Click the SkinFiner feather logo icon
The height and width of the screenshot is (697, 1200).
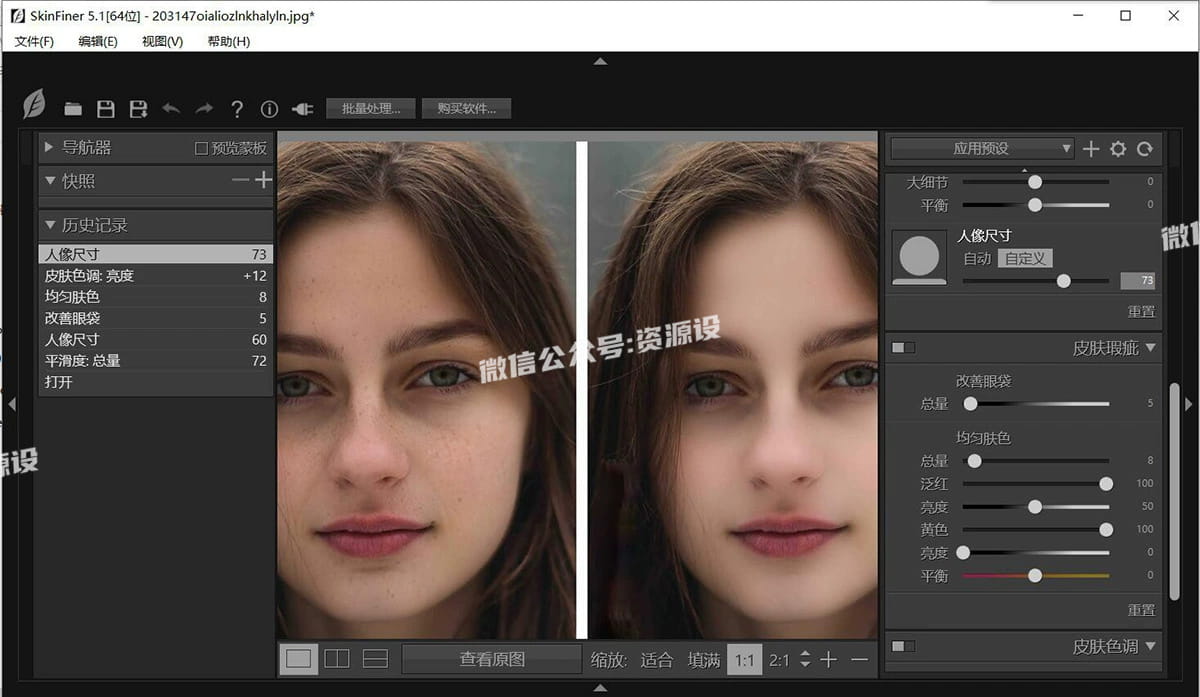coord(35,105)
